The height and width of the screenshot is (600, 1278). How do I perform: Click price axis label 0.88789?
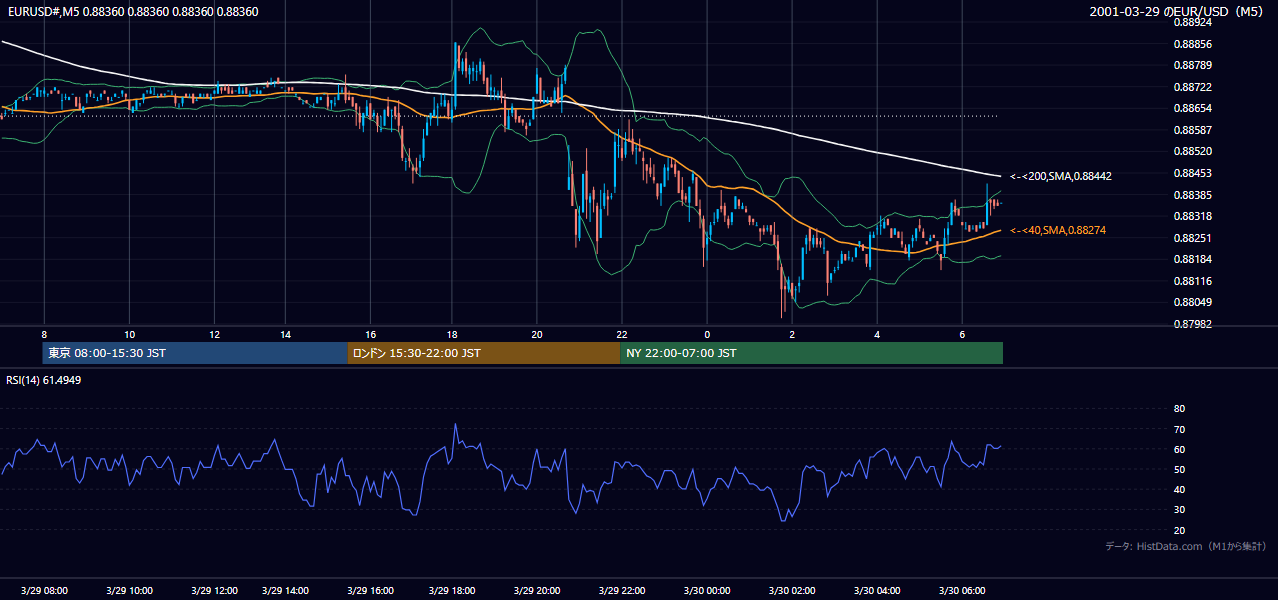1193,65
